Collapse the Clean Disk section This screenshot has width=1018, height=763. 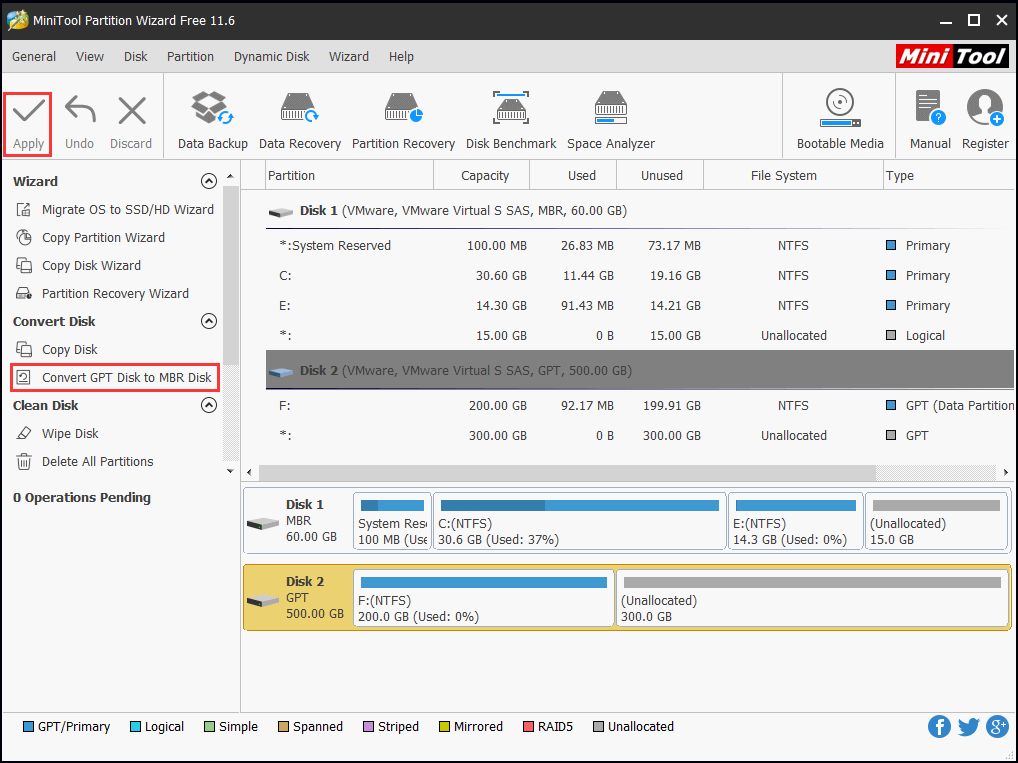click(208, 405)
